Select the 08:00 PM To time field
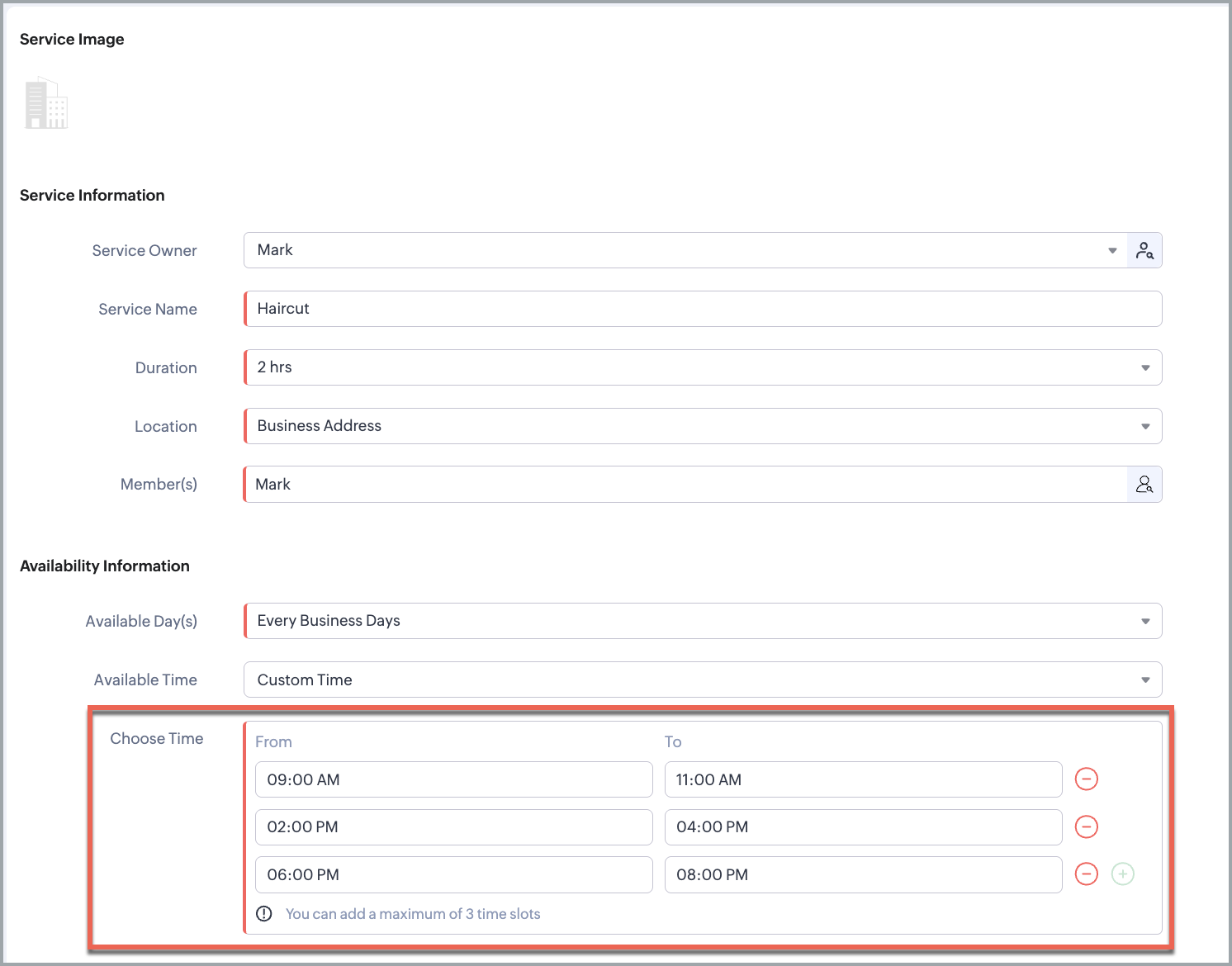The height and width of the screenshot is (966, 1232). (x=864, y=874)
